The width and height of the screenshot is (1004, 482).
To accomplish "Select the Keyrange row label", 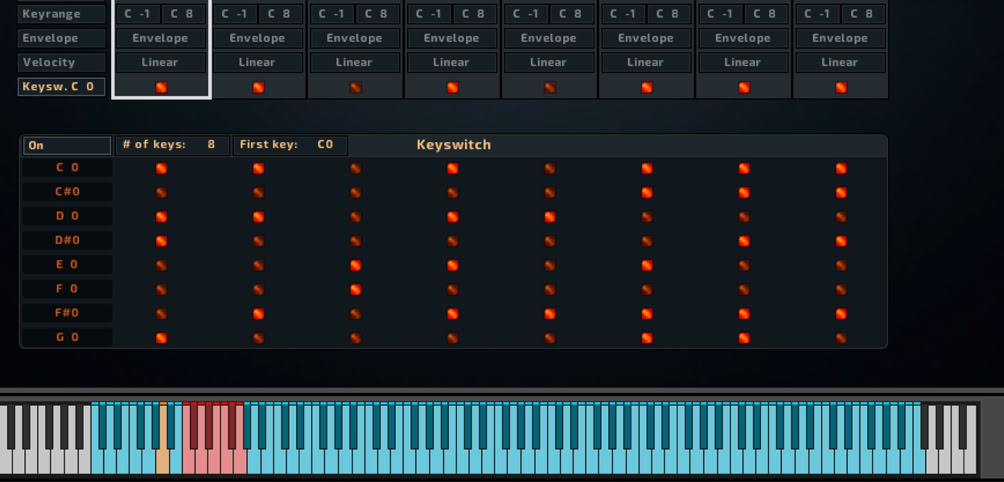I will (x=61, y=13).
